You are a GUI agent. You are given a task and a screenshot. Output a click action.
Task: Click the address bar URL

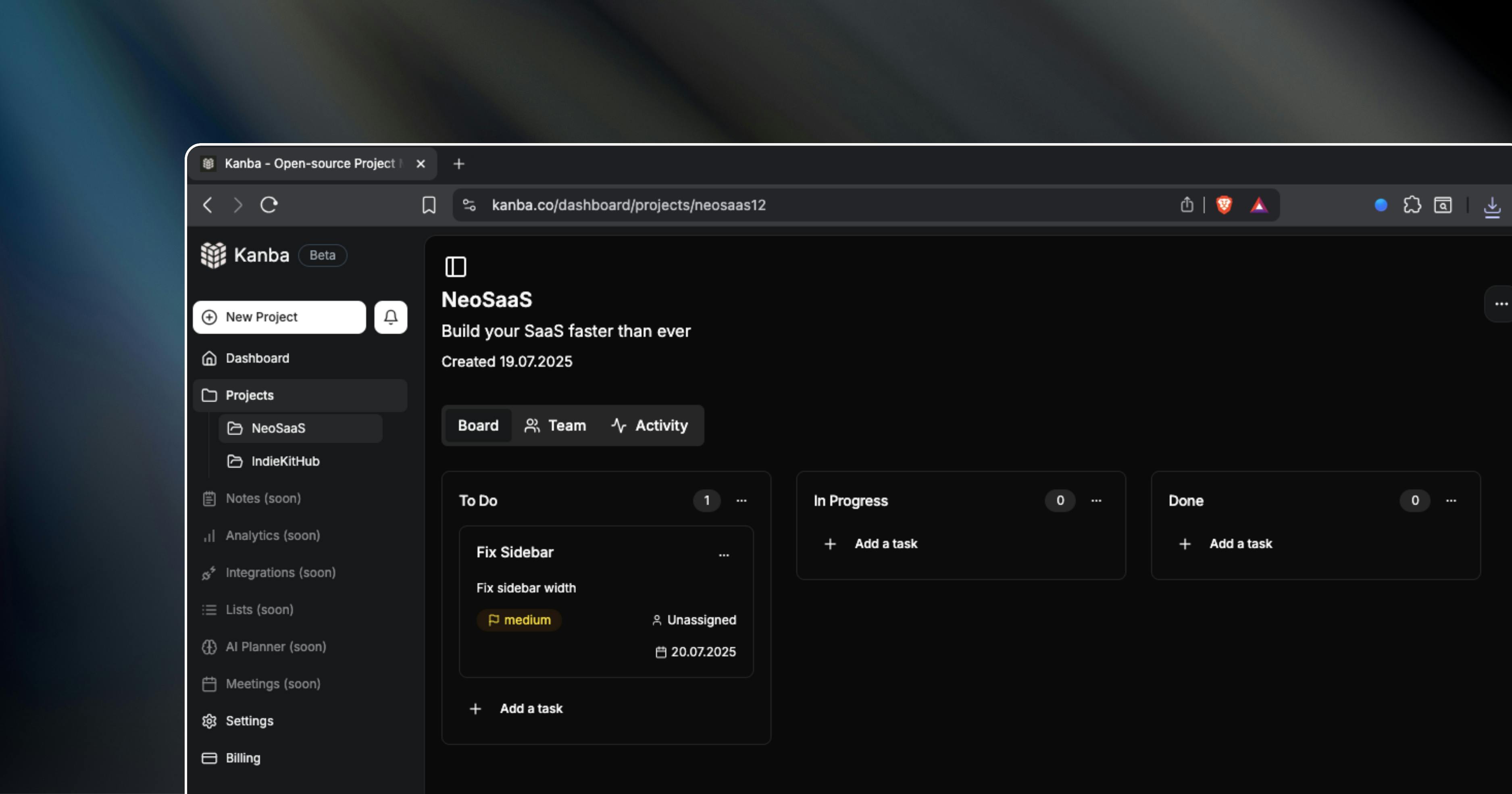click(629, 205)
